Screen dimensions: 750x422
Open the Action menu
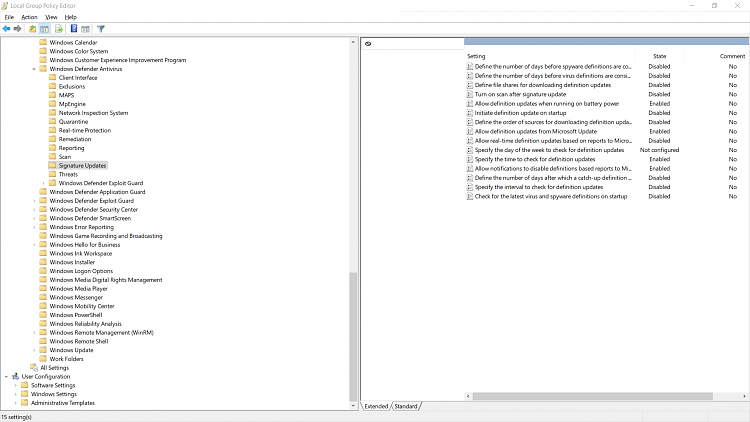point(29,17)
